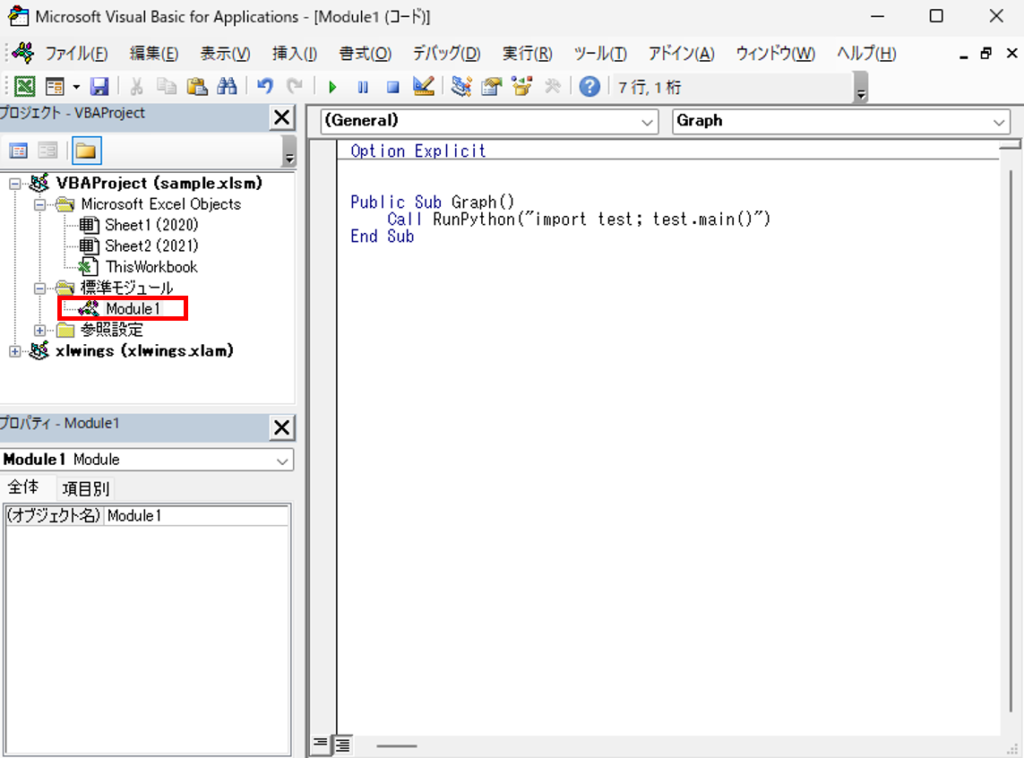1024x758 pixels.
Task: Switch to Microsoft Excel via the toolbar icon
Action: 24,87
